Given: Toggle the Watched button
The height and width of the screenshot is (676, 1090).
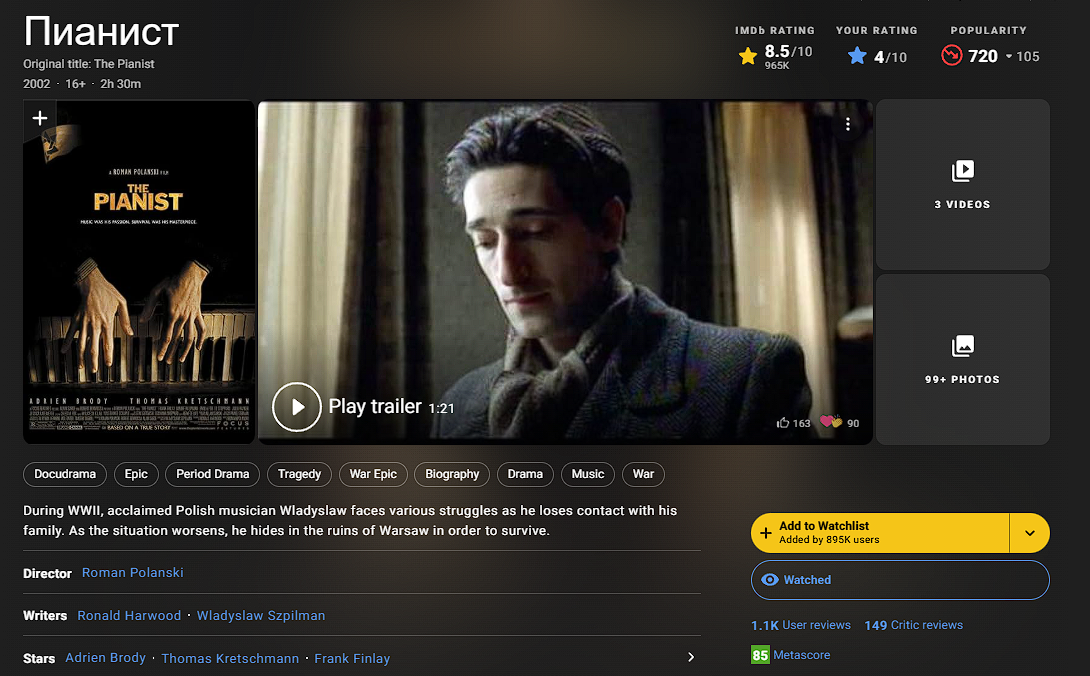Looking at the screenshot, I should click(900, 579).
